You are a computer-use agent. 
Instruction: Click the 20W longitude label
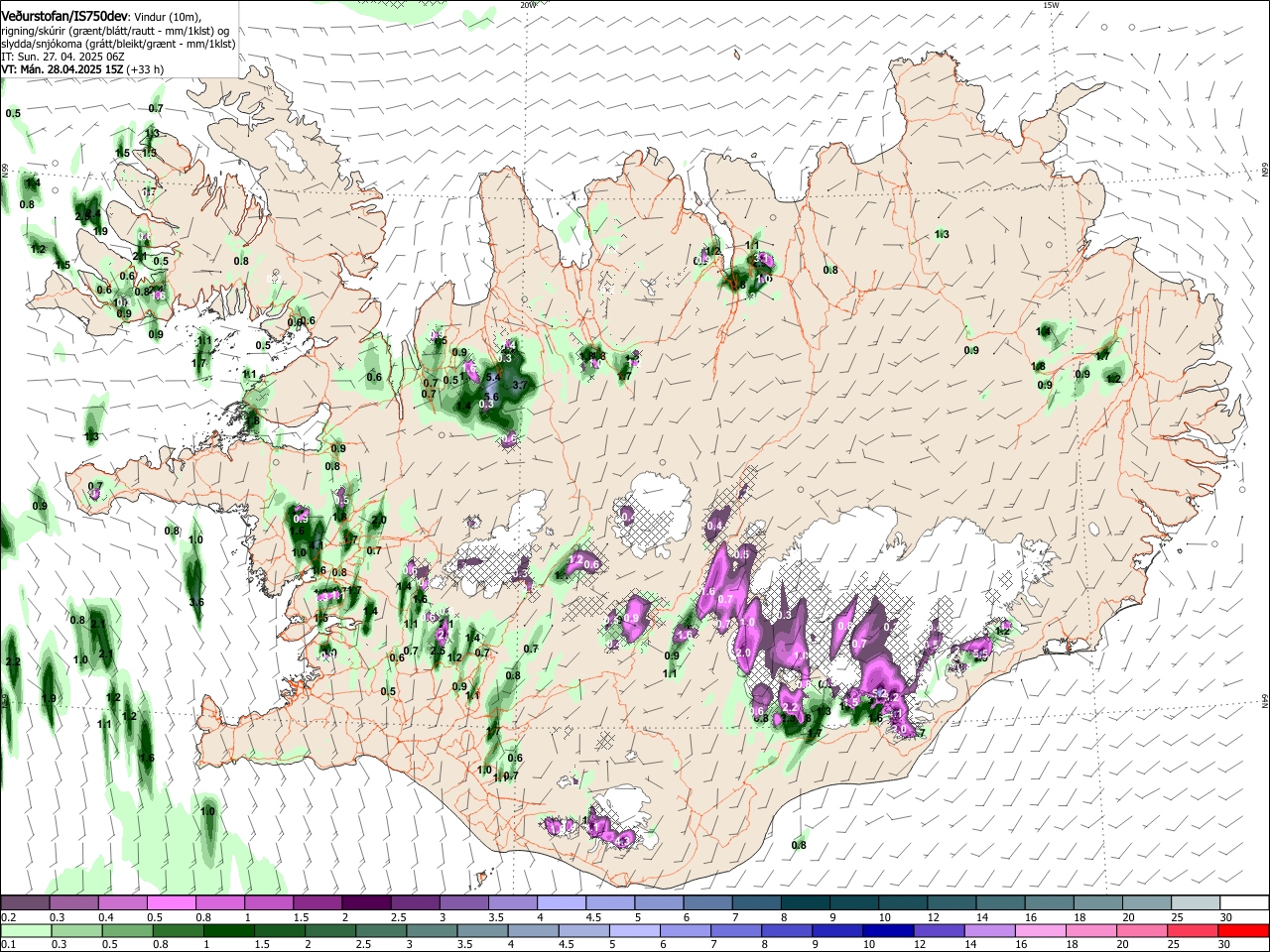coord(528,5)
